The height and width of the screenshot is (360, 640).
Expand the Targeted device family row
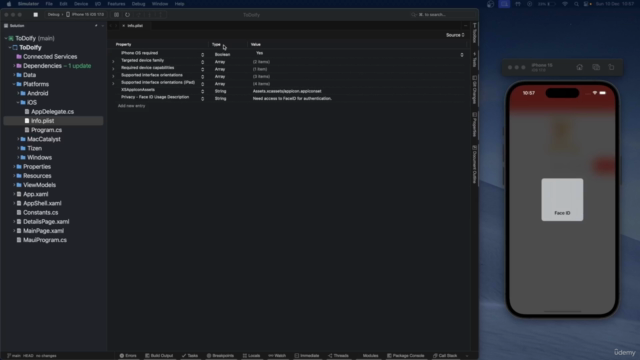coord(113,62)
